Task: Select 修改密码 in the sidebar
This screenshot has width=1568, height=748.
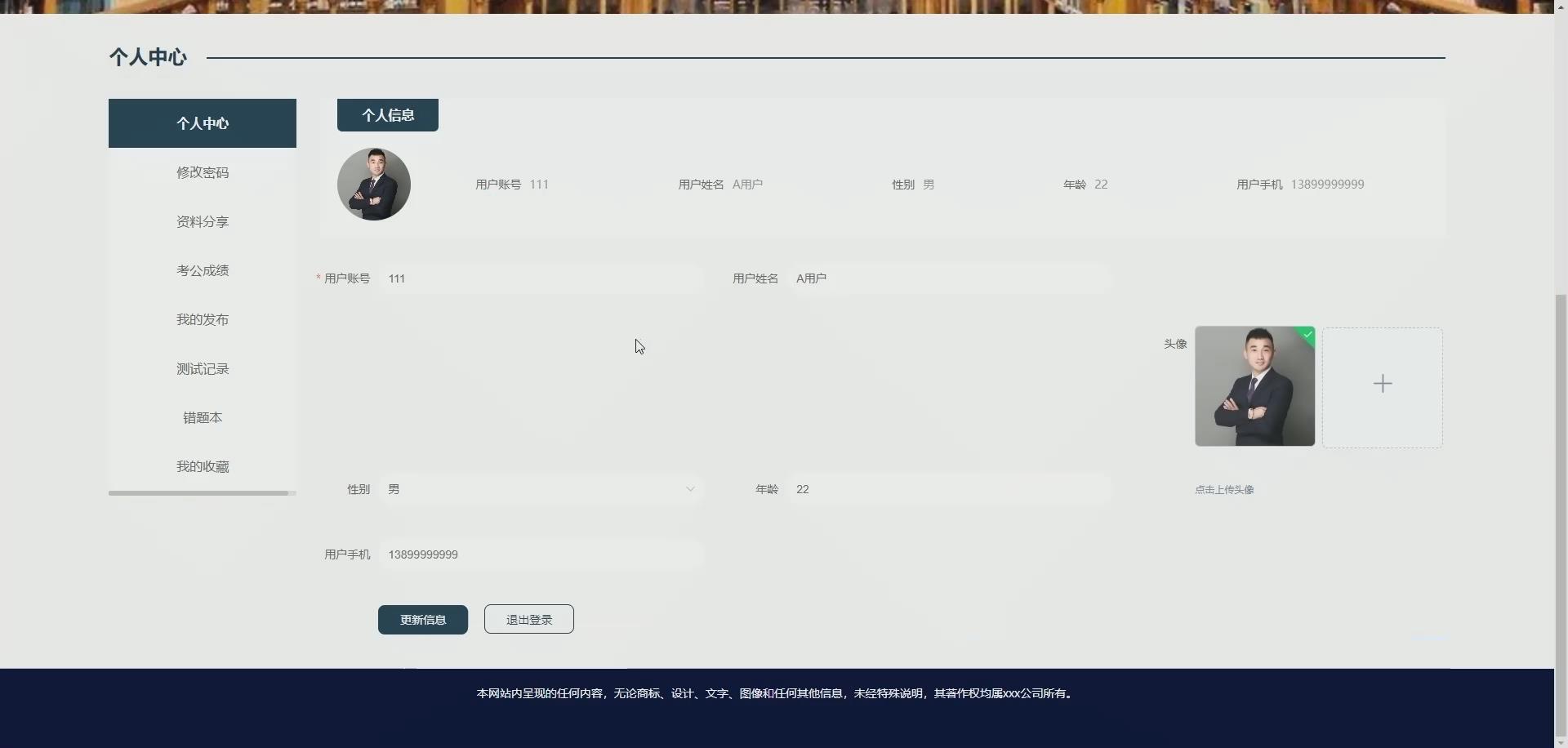Action: point(202,172)
